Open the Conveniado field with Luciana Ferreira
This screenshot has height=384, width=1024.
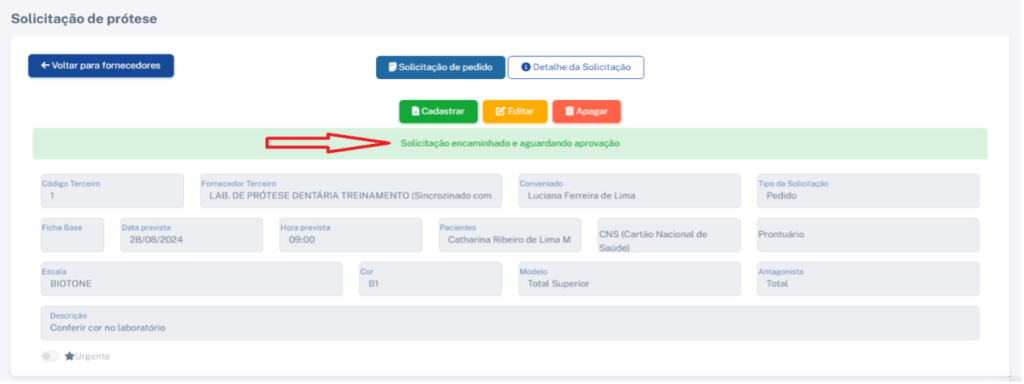pos(630,191)
